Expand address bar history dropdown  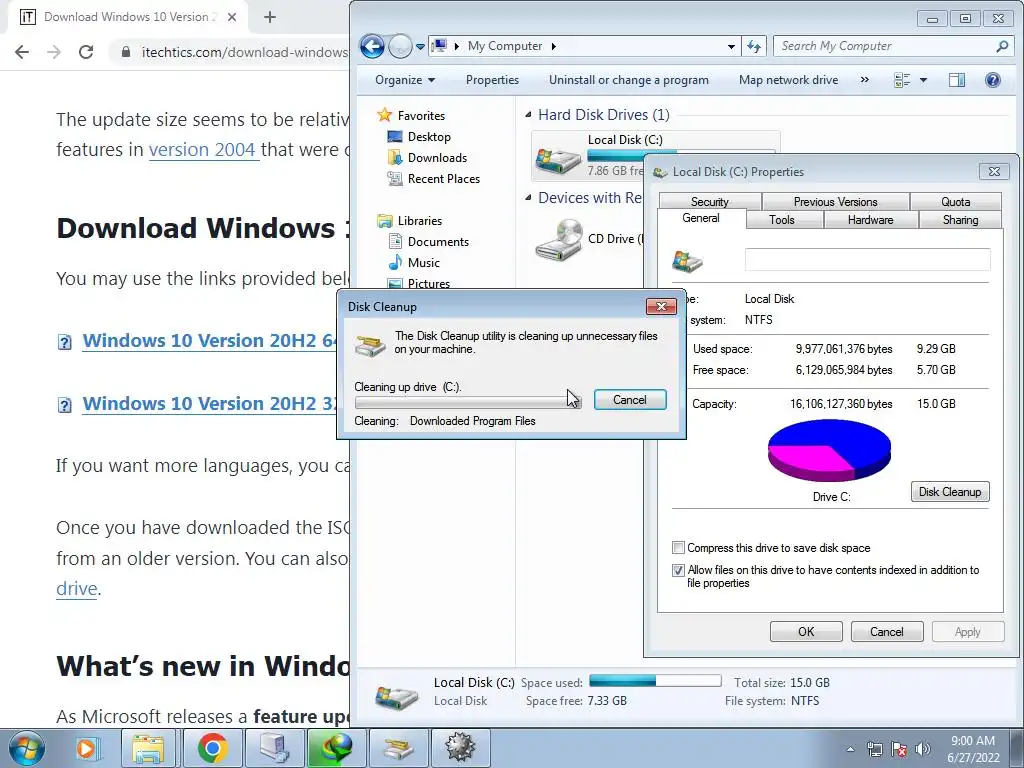point(731,46)
